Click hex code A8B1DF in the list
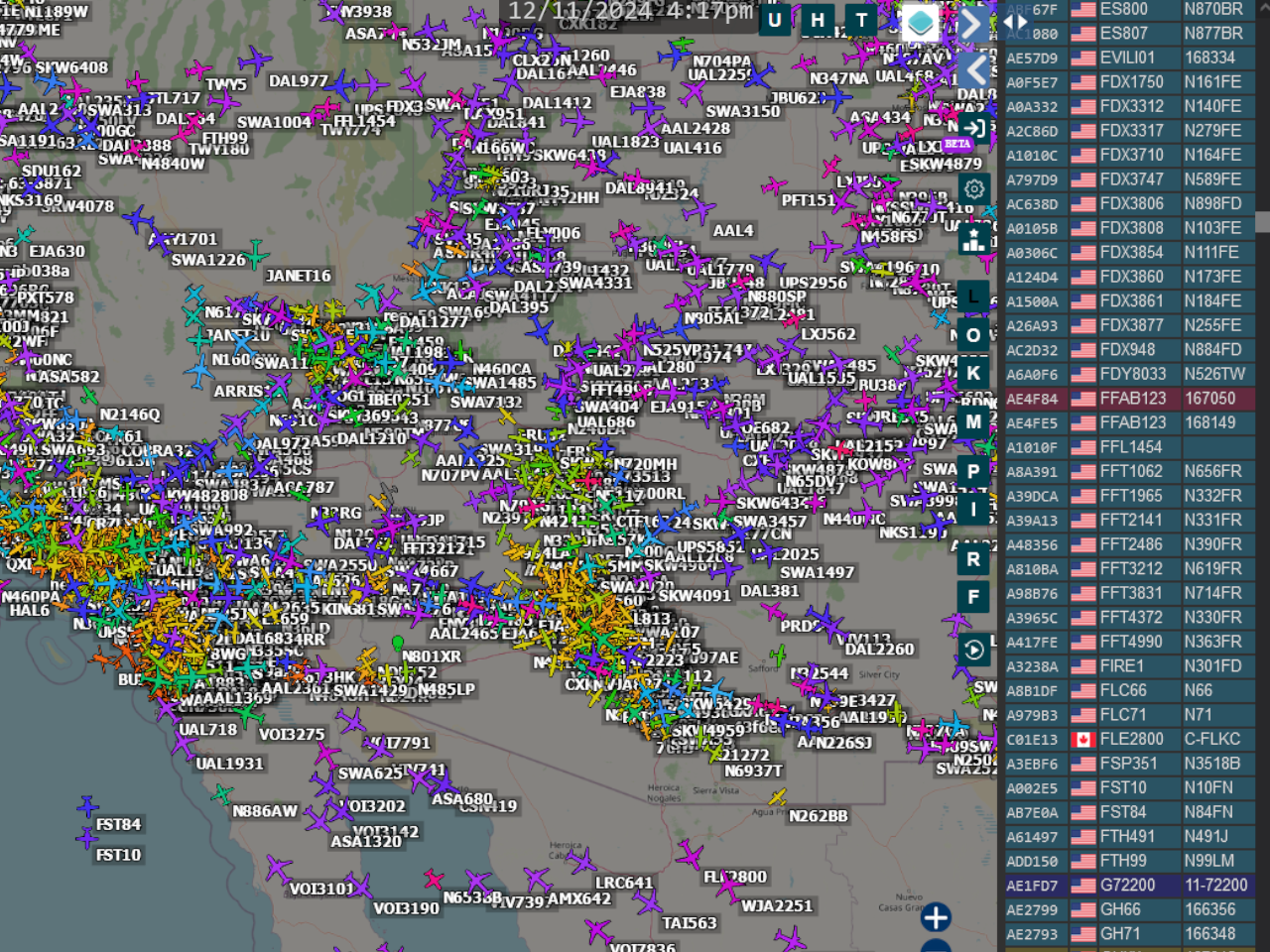 pyautogui.click(x=1032, y=691)
